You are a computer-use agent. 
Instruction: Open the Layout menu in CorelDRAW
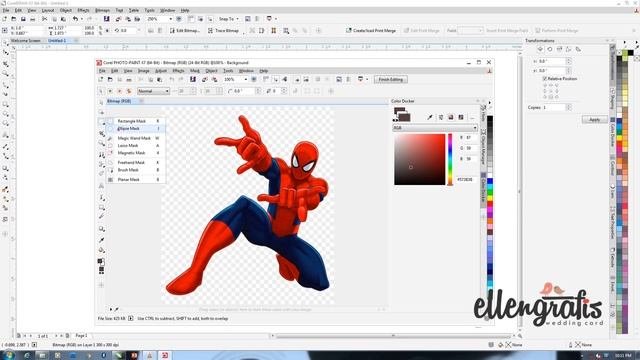point(48,10)
